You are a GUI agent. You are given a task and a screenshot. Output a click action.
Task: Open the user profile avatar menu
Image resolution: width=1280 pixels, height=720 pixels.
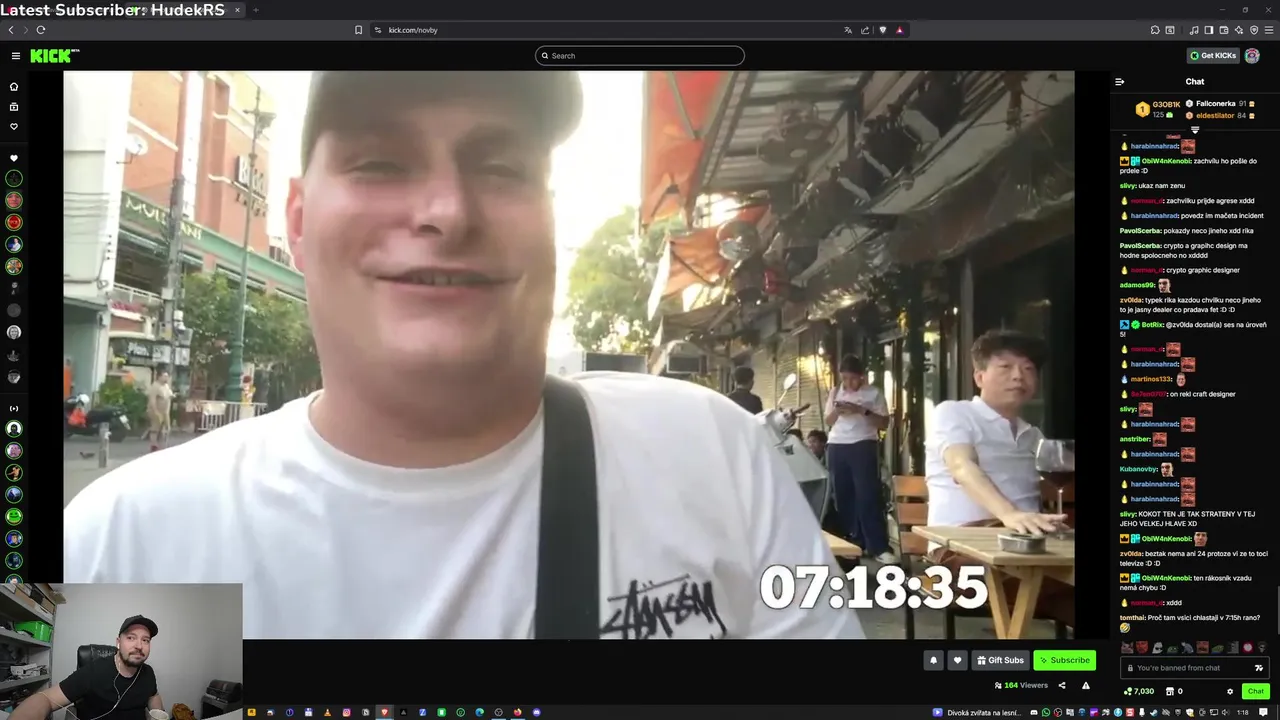1252,56
